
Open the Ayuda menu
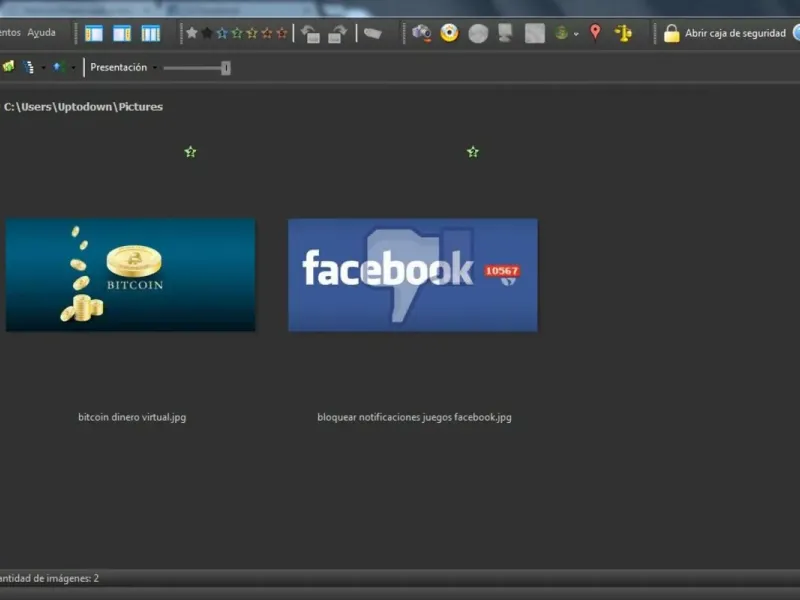[x=41, y=33]
